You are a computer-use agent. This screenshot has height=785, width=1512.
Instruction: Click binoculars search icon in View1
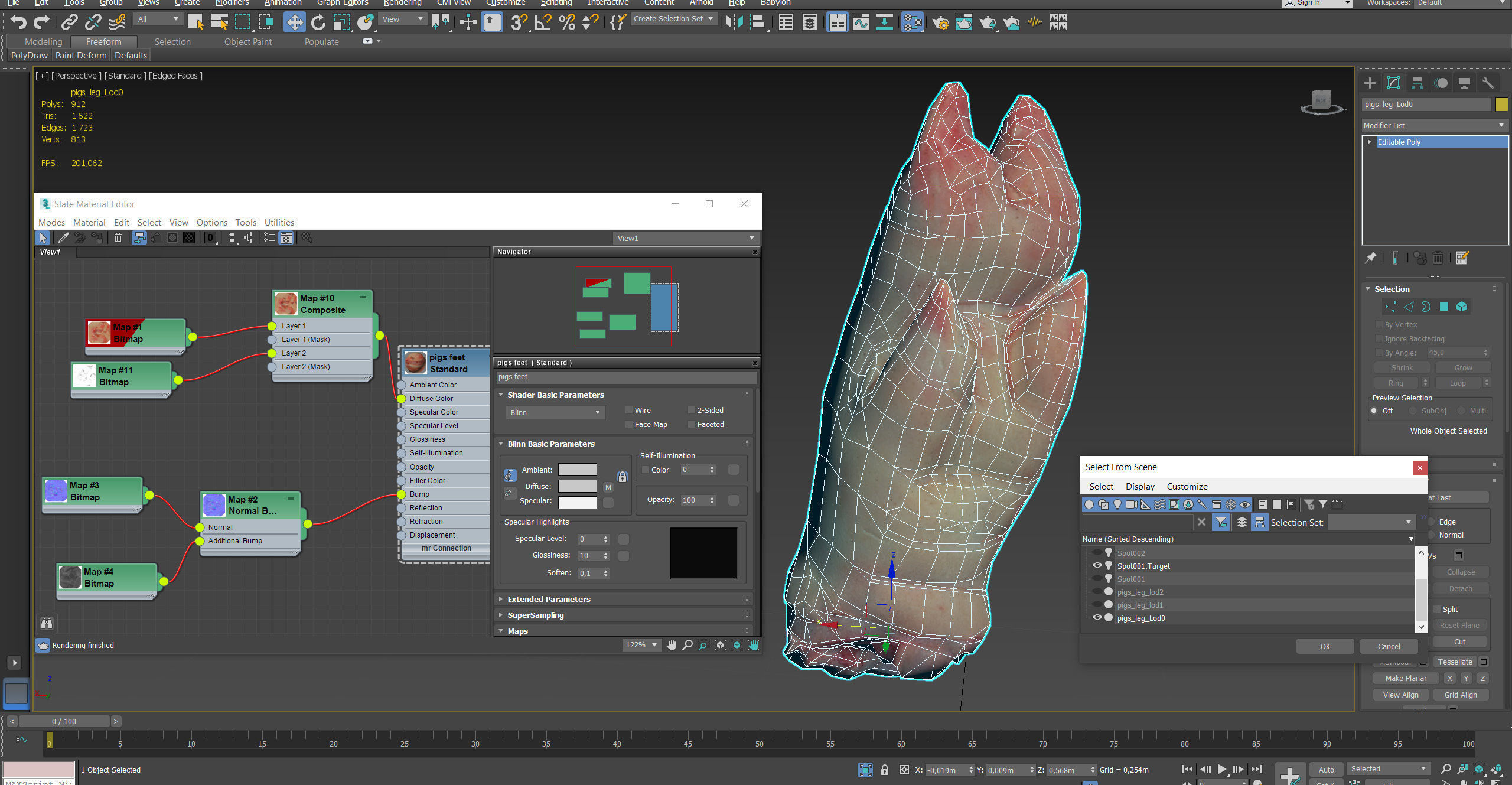tap(47, 623)
